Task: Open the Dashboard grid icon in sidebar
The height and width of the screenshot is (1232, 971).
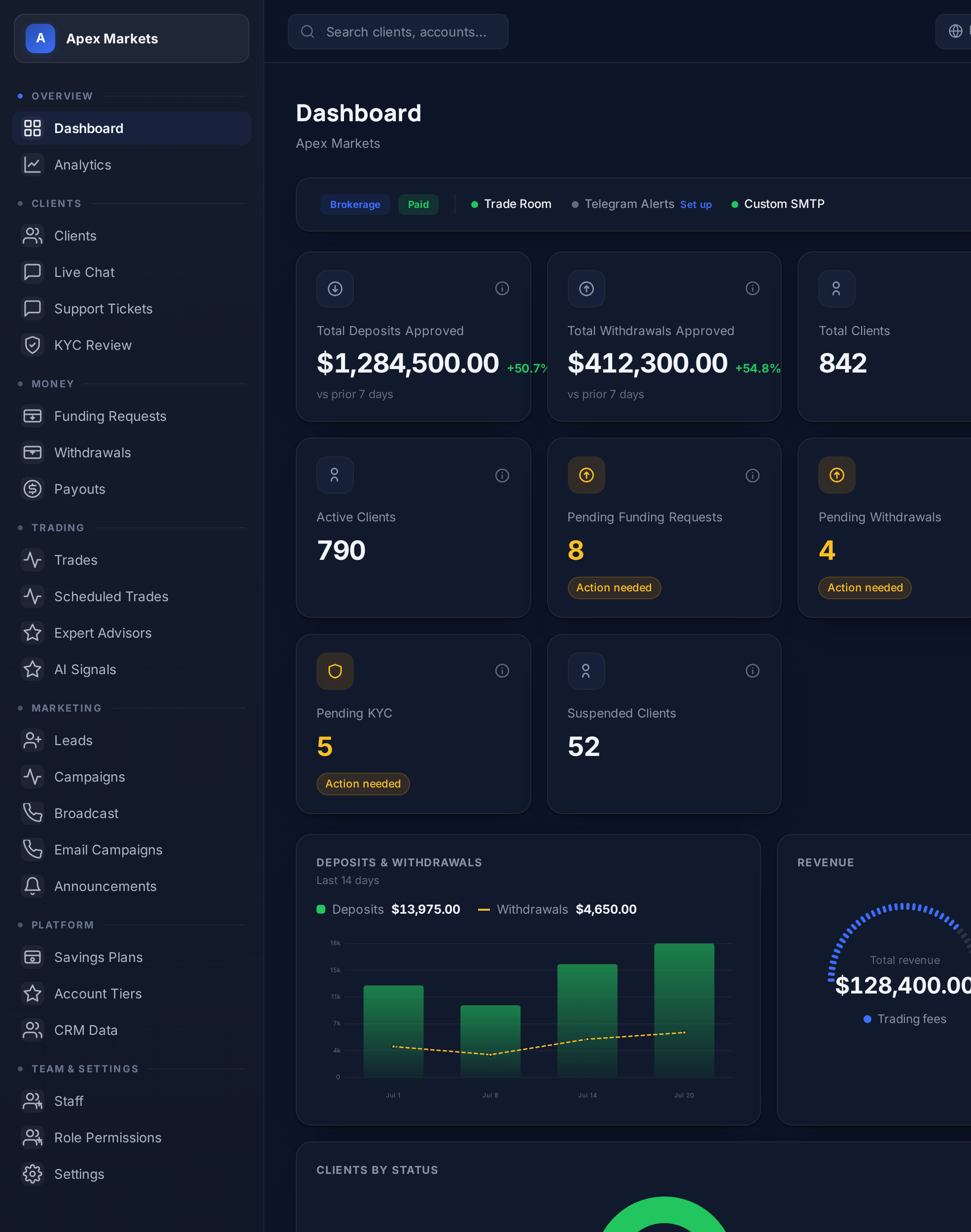Action: pos(33,128)
